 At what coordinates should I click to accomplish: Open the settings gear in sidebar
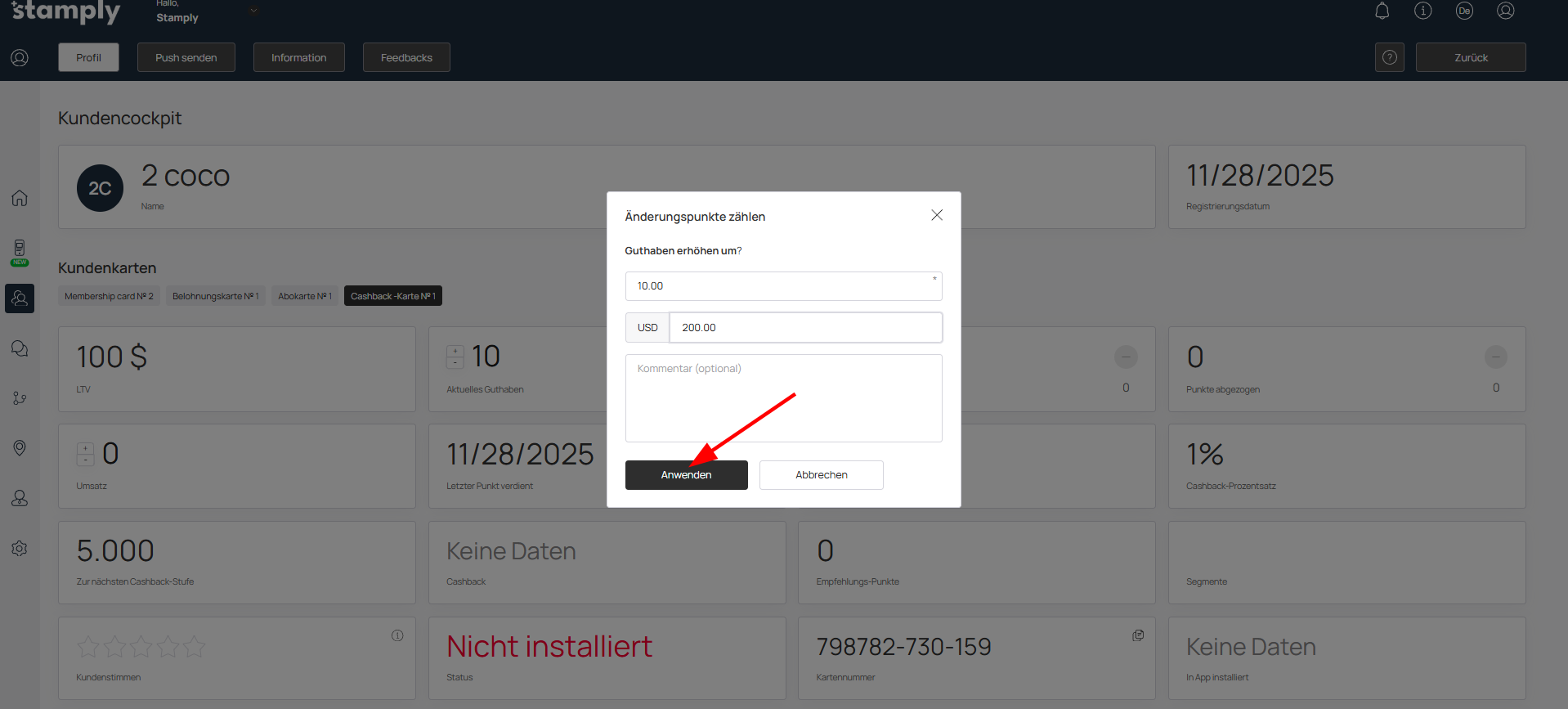[x=20, y=548]
